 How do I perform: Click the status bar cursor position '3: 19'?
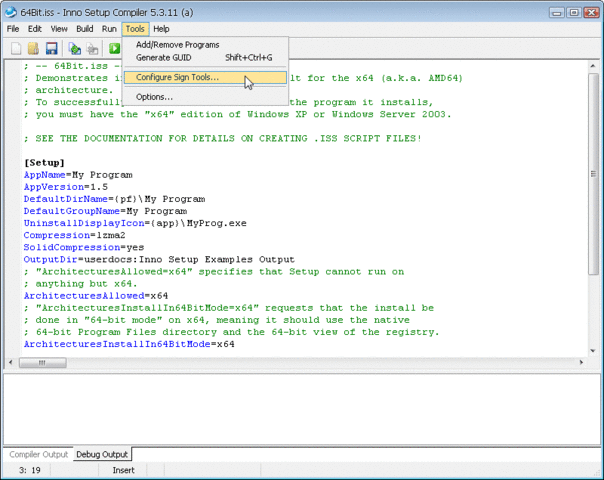point(30,470)
